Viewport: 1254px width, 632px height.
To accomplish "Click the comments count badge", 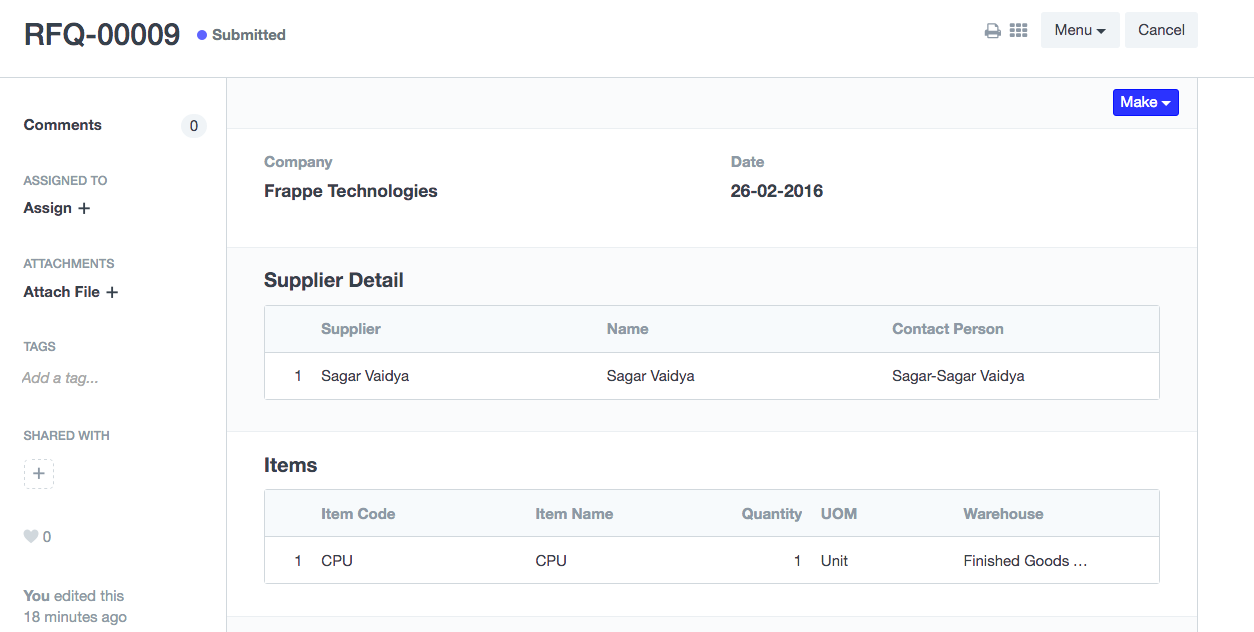I will 194,126.
